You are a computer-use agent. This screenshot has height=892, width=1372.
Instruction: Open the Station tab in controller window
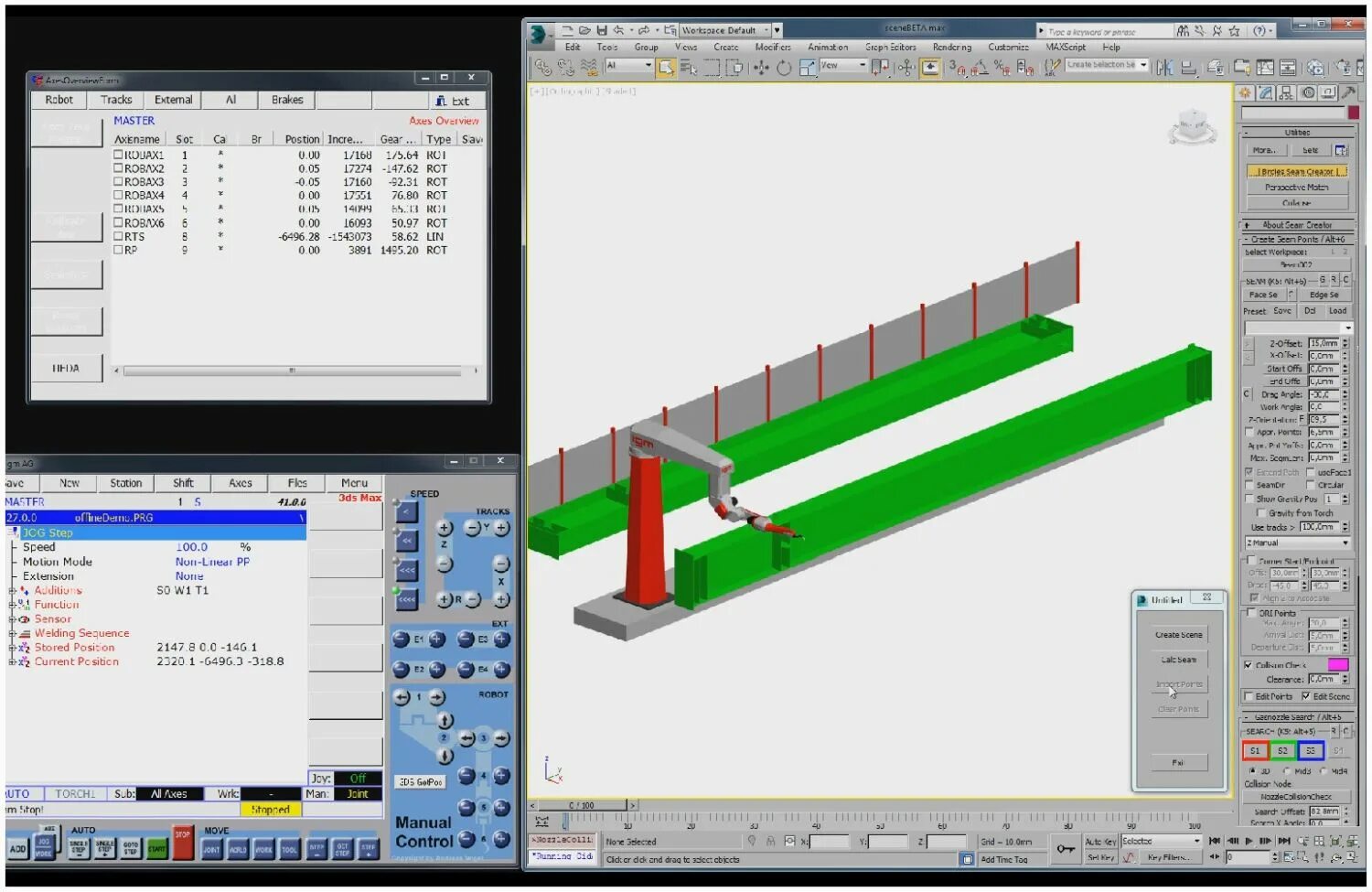pyautogui.click(x=126, y=483)
